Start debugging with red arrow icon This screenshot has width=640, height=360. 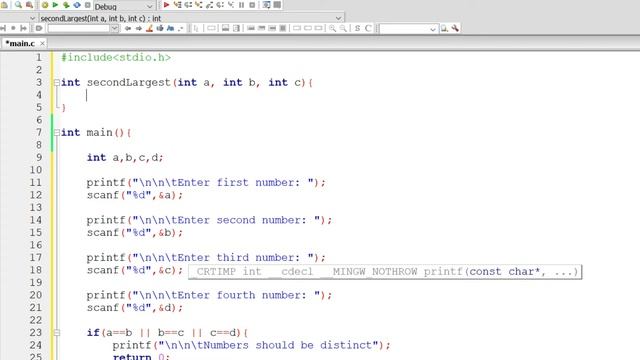coord(167,5)
